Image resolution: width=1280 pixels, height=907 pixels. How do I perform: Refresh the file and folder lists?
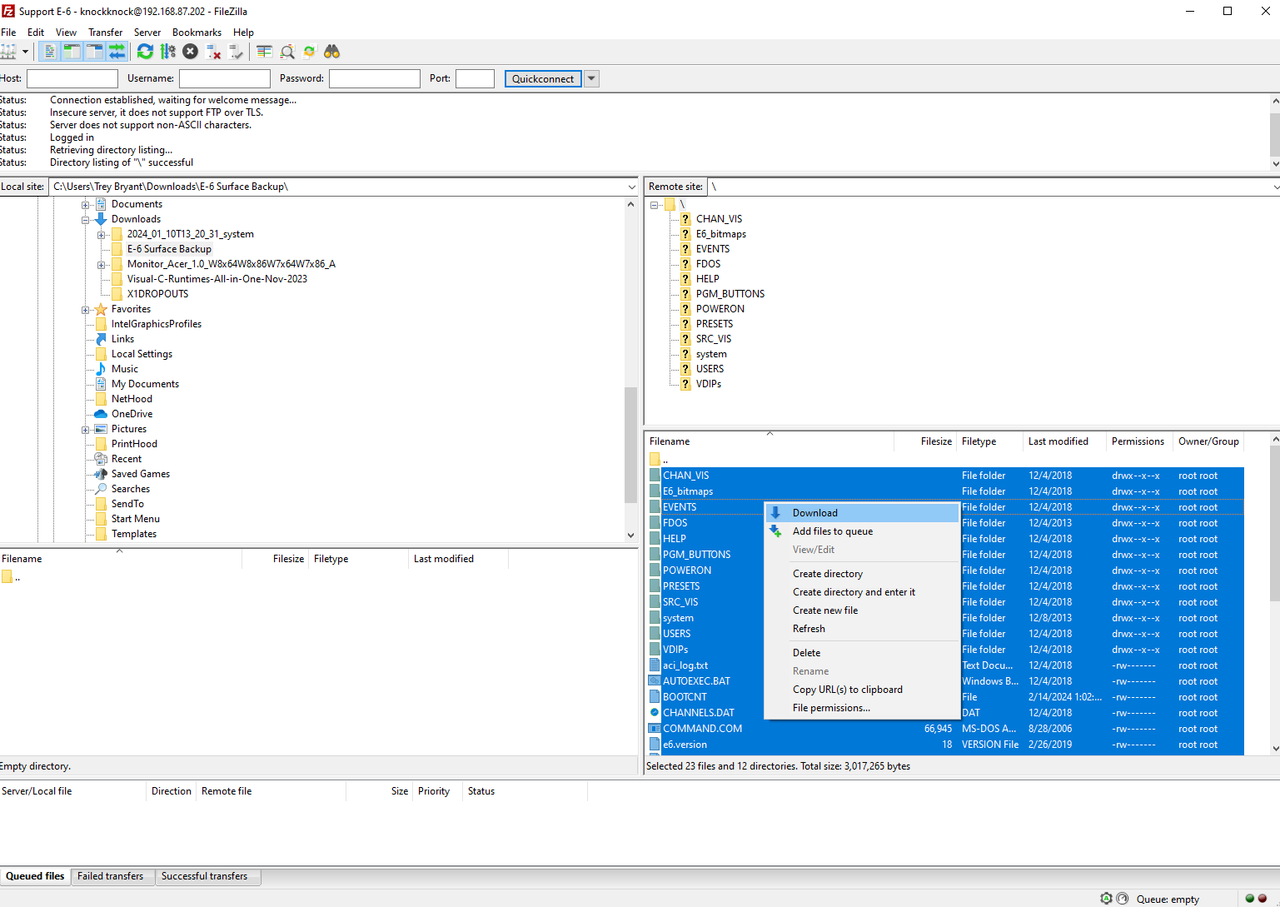click(x=145, y=51)
